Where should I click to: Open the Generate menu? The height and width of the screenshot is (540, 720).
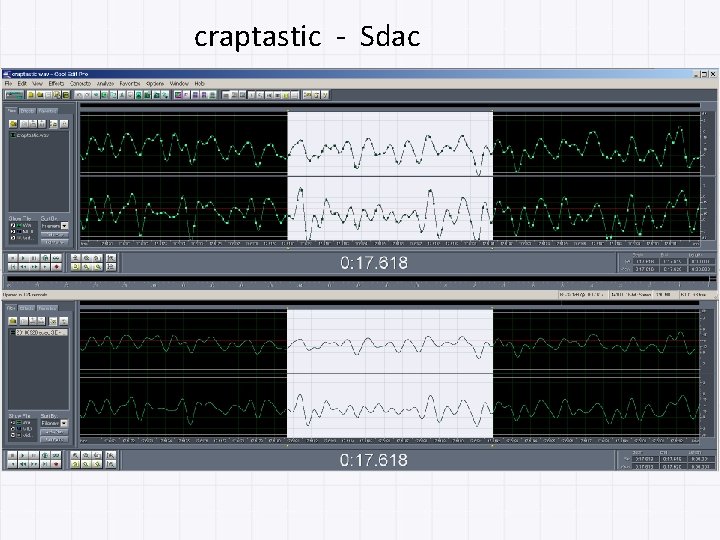80,84
